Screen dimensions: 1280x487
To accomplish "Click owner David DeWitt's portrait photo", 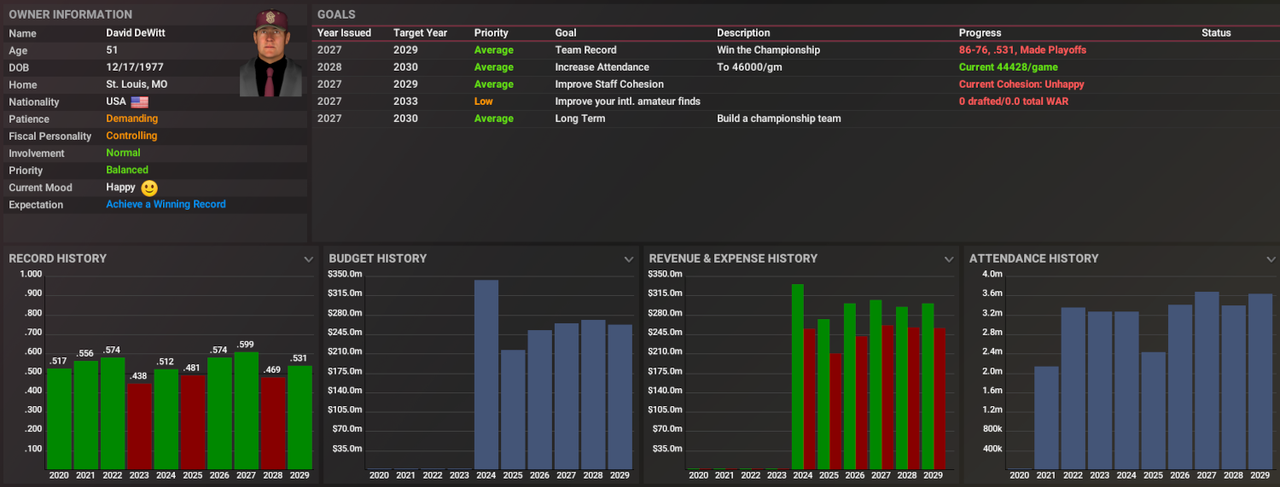I will [x=271, y=53].
